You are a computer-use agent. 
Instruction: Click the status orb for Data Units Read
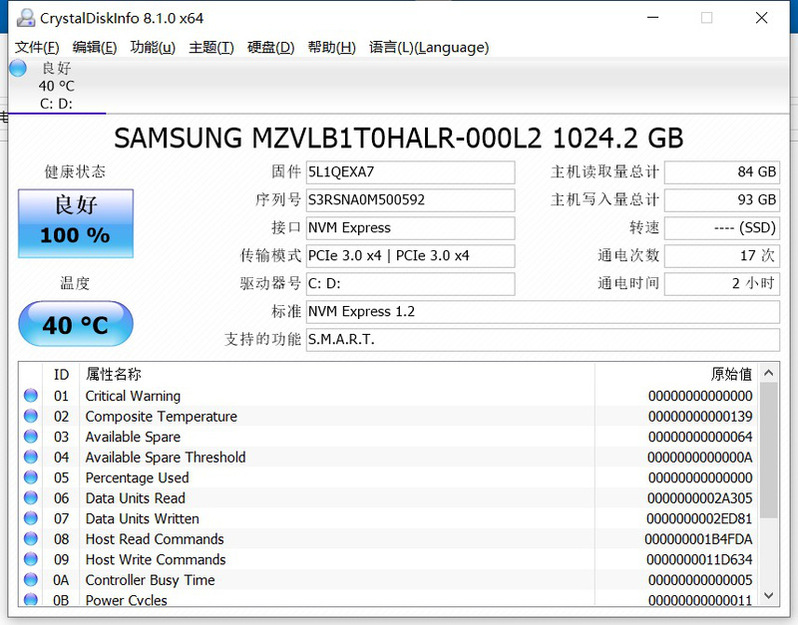31,497
